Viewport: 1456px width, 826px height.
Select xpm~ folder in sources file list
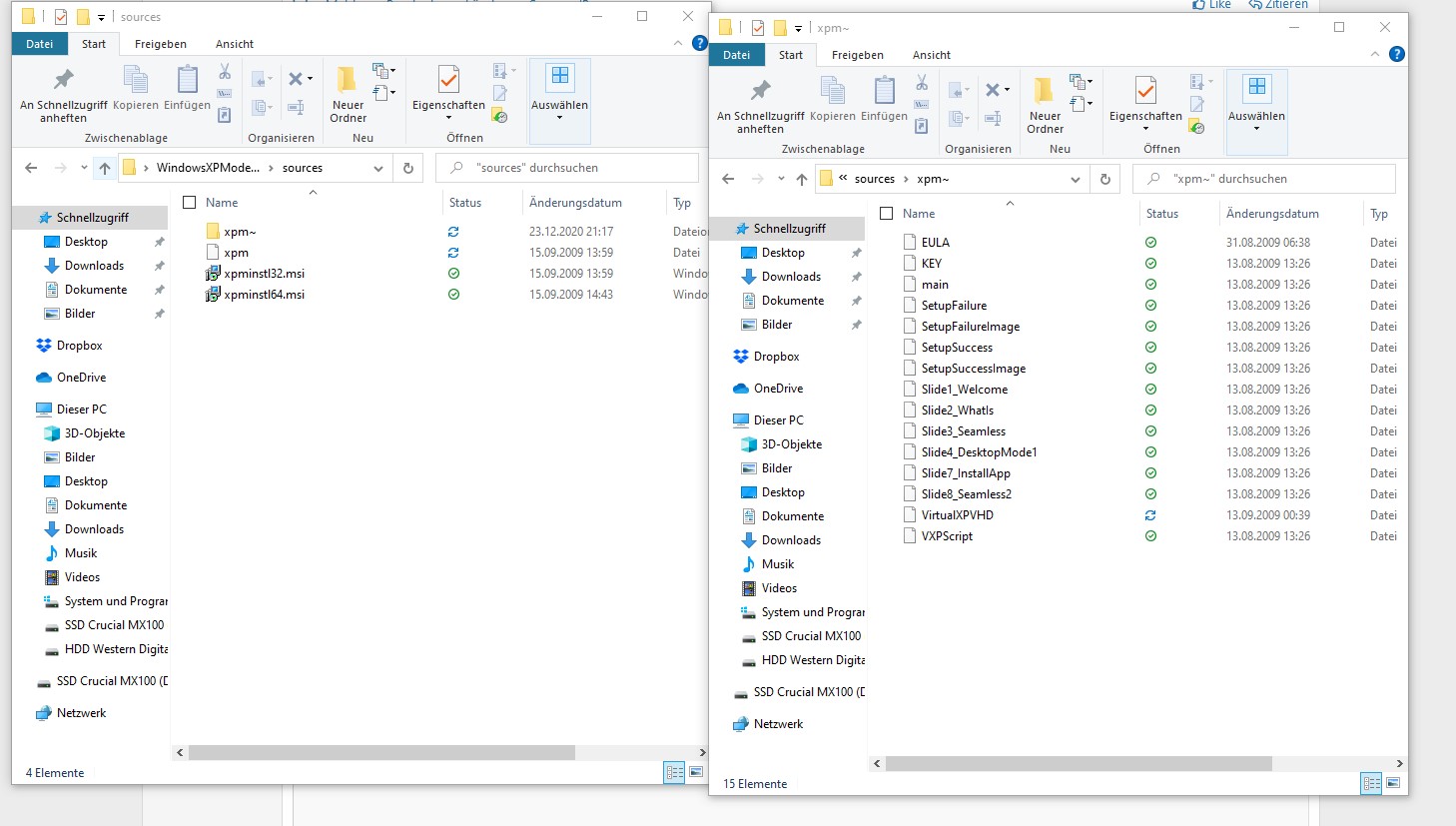pos(240,232)
